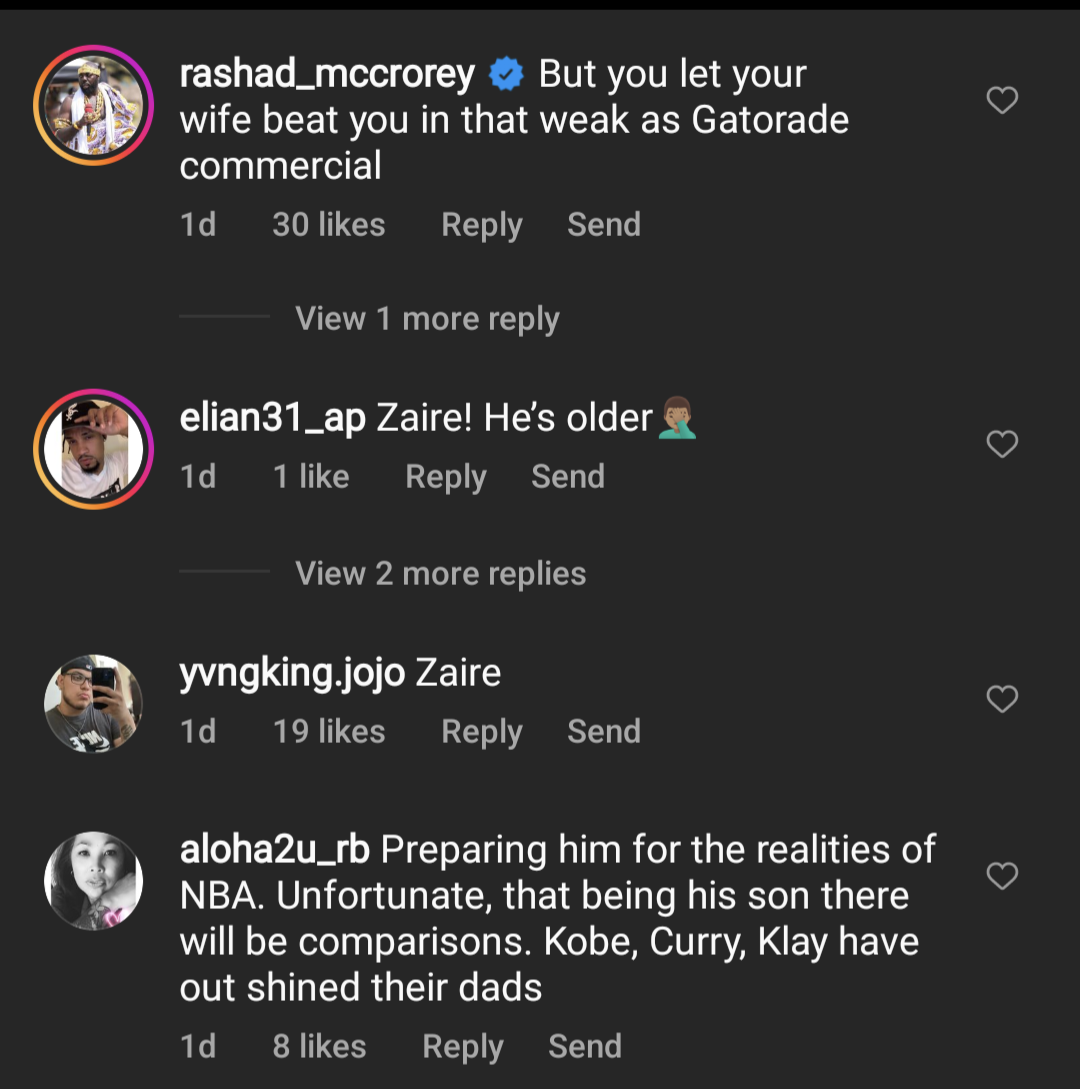1080x1089 pixels.
Task: Reply to aloha2u_rb's comment
Action: pyautogui.click(x=462, y=1046)
